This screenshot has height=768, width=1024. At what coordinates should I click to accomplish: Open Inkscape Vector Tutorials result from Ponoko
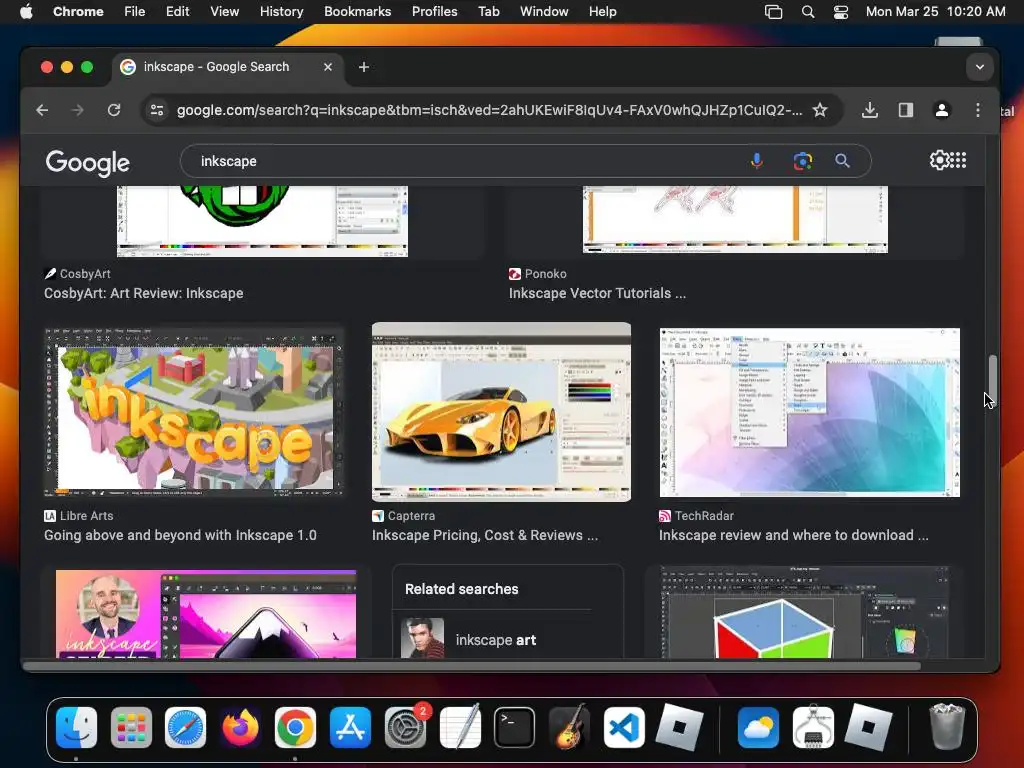[597, 293]
